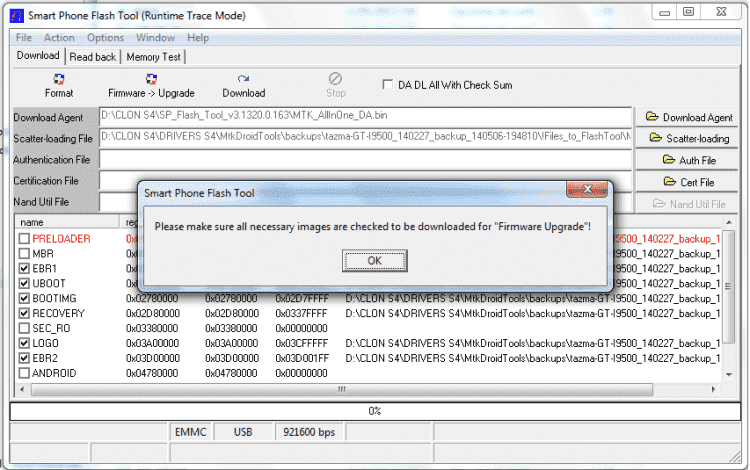Image resolution: width=750 pixels, height=470 pixels.
Task: Select the ANDROID begin address 0x04780000
Action: (152, 373)
